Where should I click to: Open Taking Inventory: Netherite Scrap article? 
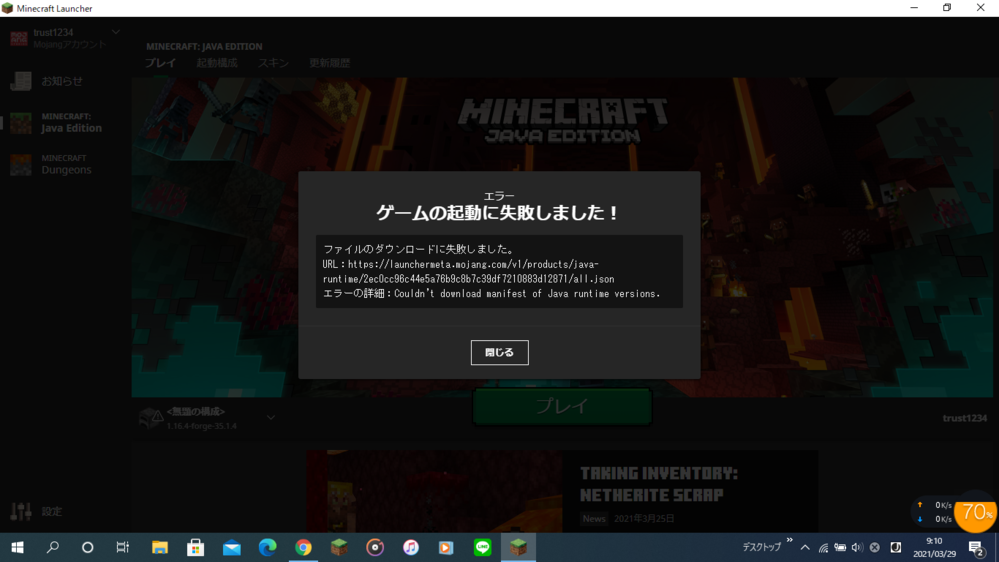(659, 484)
